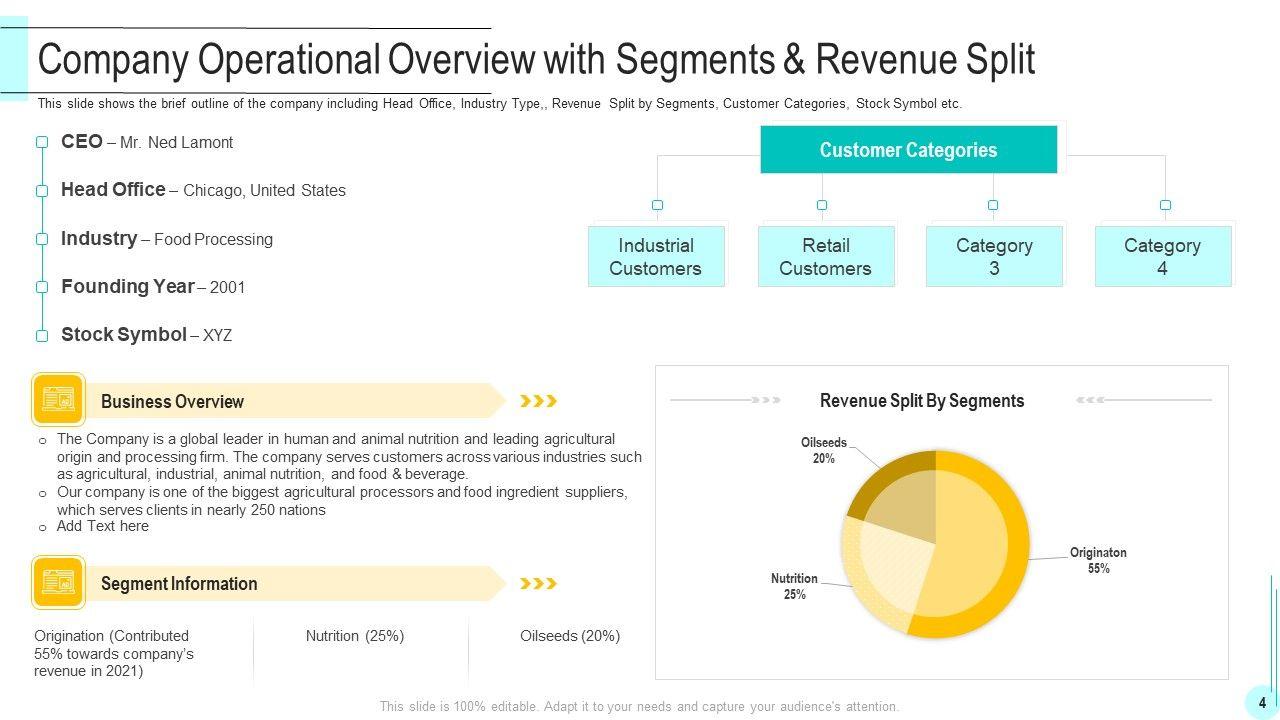The height and width of the screenshot is (720, 1280).
Task: Click the Customer Categories header box
Action: click(x=908, y=150)
